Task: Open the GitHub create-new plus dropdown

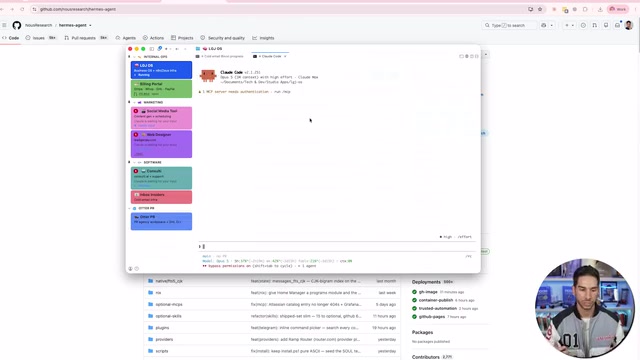Action: 569,25
